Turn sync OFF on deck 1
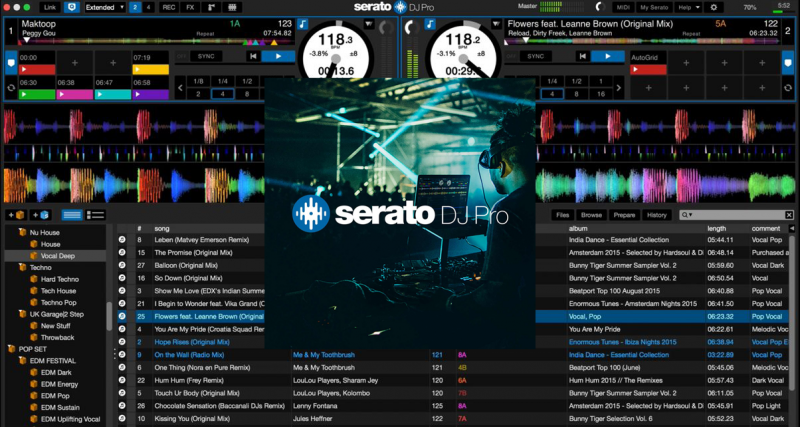This screenshot has width=800, height=427. [181, 56]
